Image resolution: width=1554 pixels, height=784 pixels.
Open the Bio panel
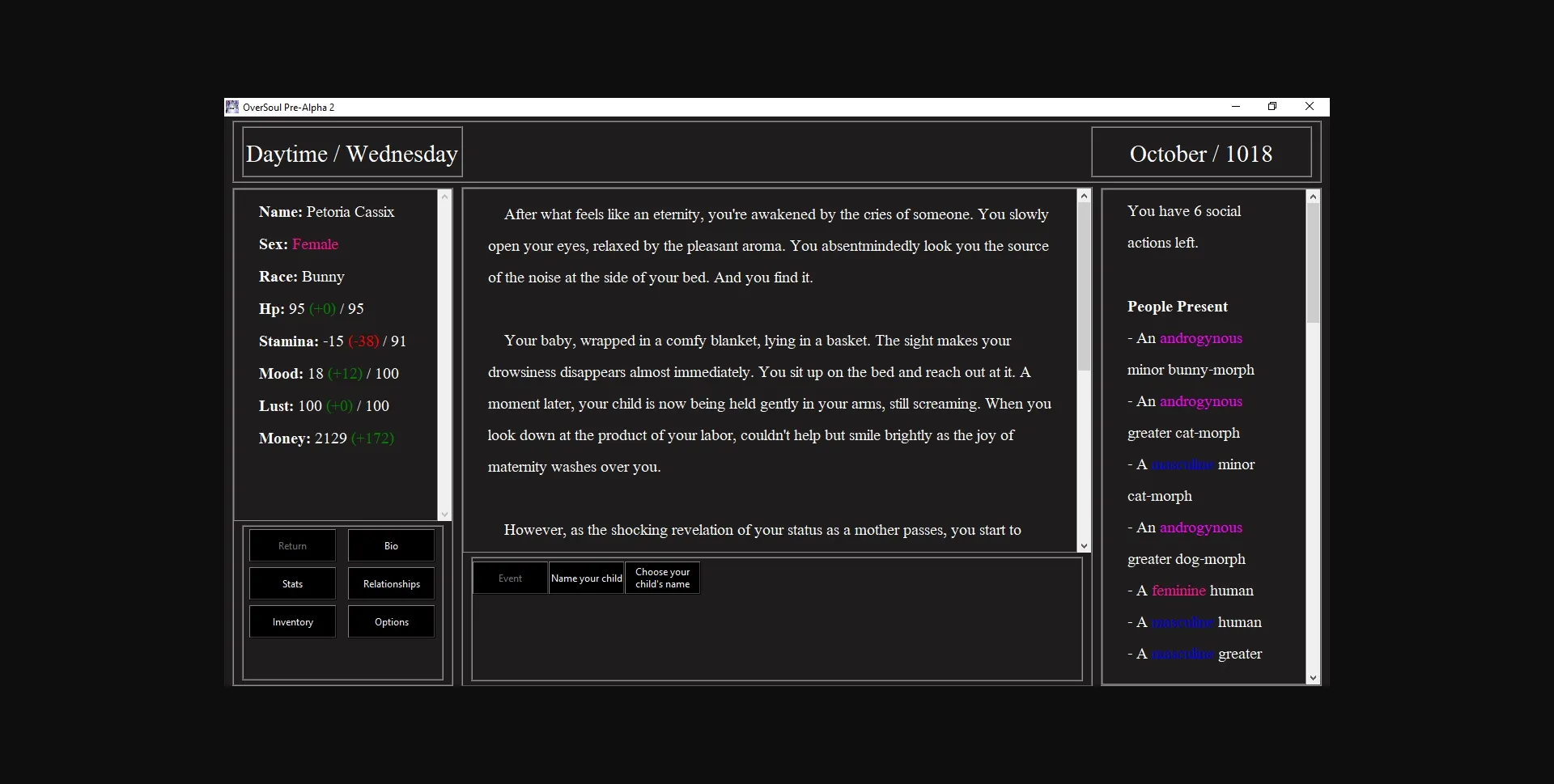(391, 545)
